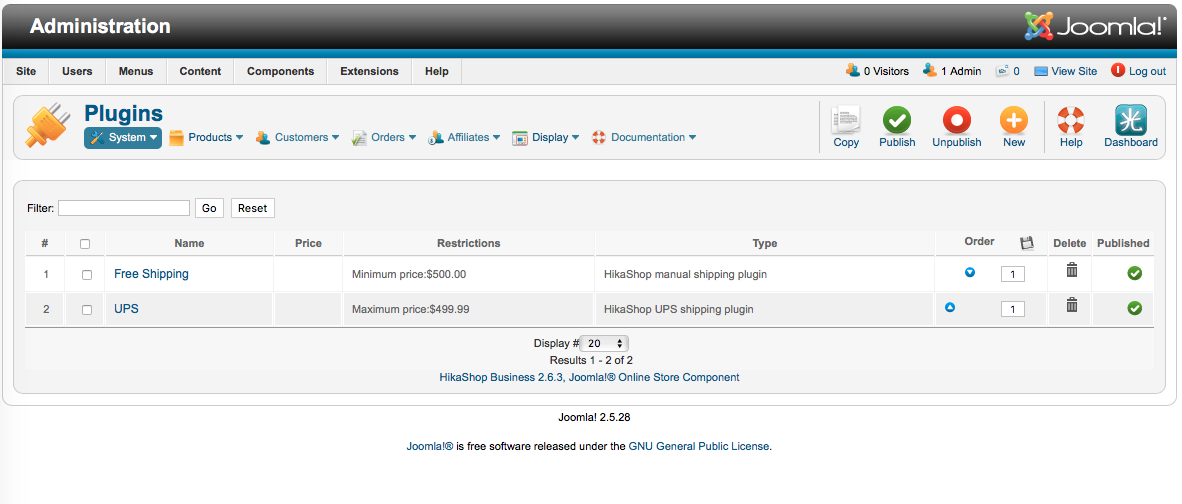Click the Orders notepad icon
The width and height of the screenshot is (1182, 504).
(x=360, y=138)
